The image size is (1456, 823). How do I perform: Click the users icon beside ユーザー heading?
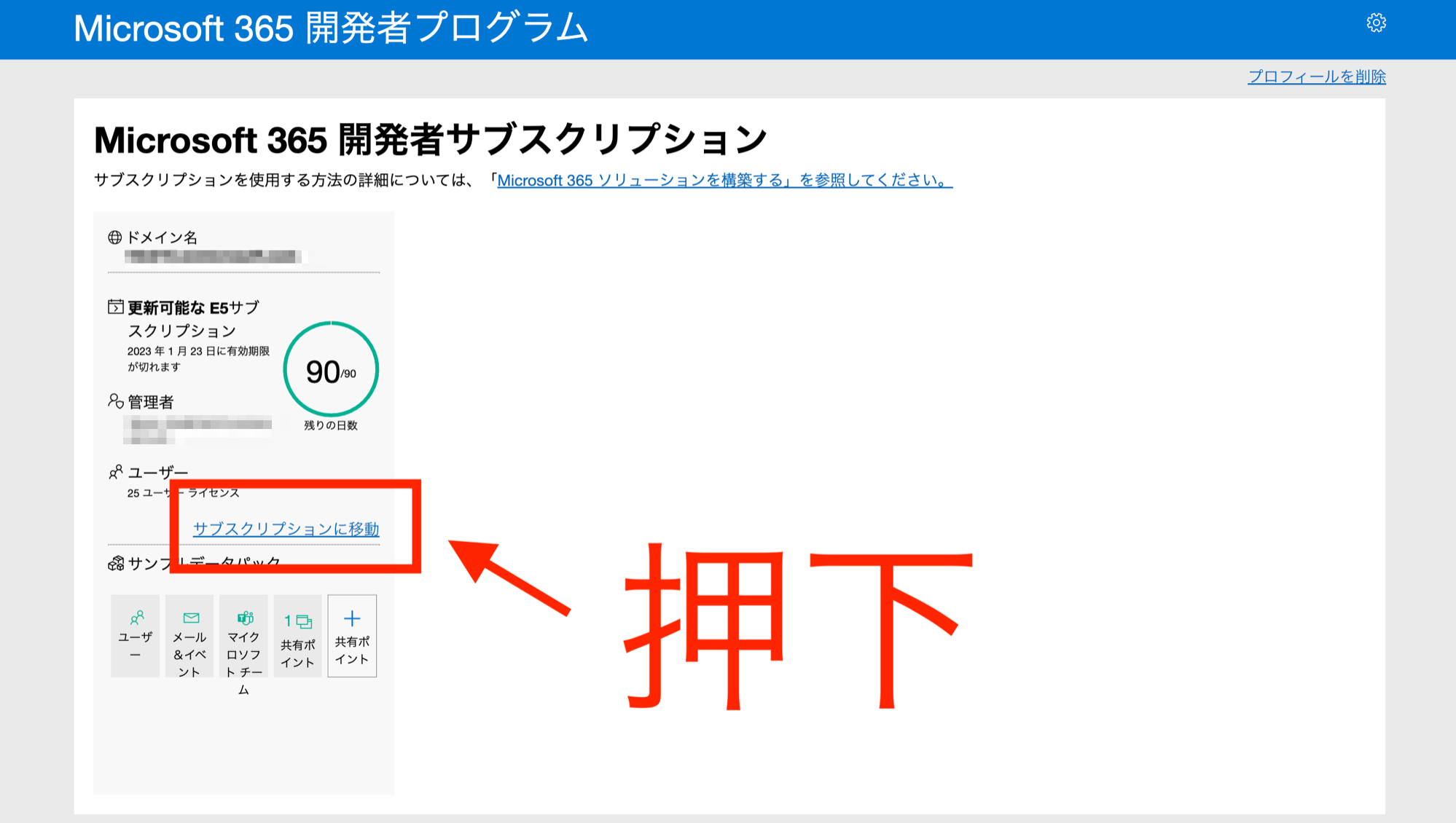tap(115, 472)
